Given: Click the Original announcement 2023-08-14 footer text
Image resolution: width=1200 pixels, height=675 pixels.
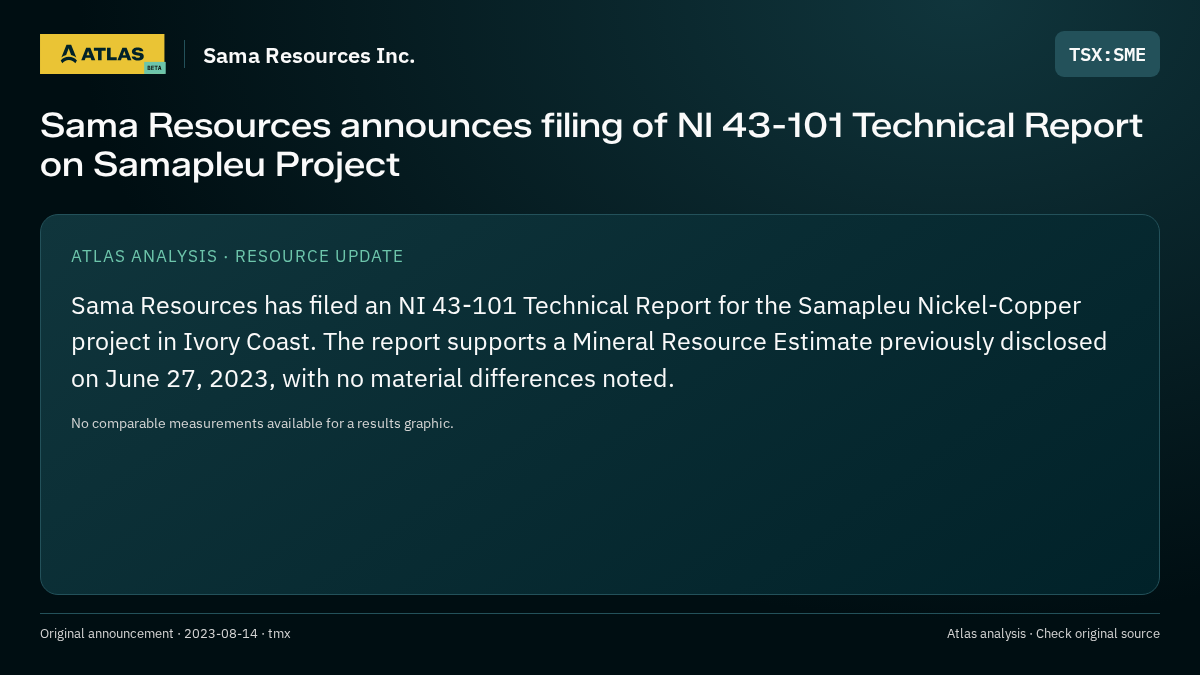Looking at the screenshot, I should 165,634.
